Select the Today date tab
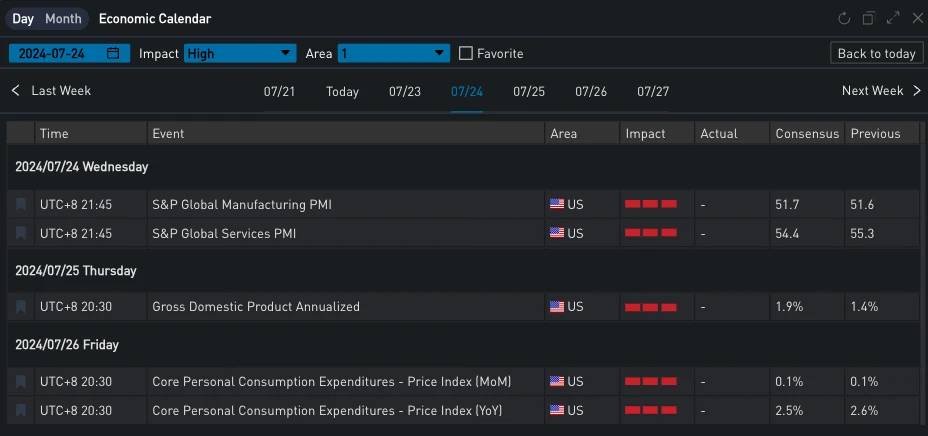This screenshot has height=436, width=928. (342, 91)
